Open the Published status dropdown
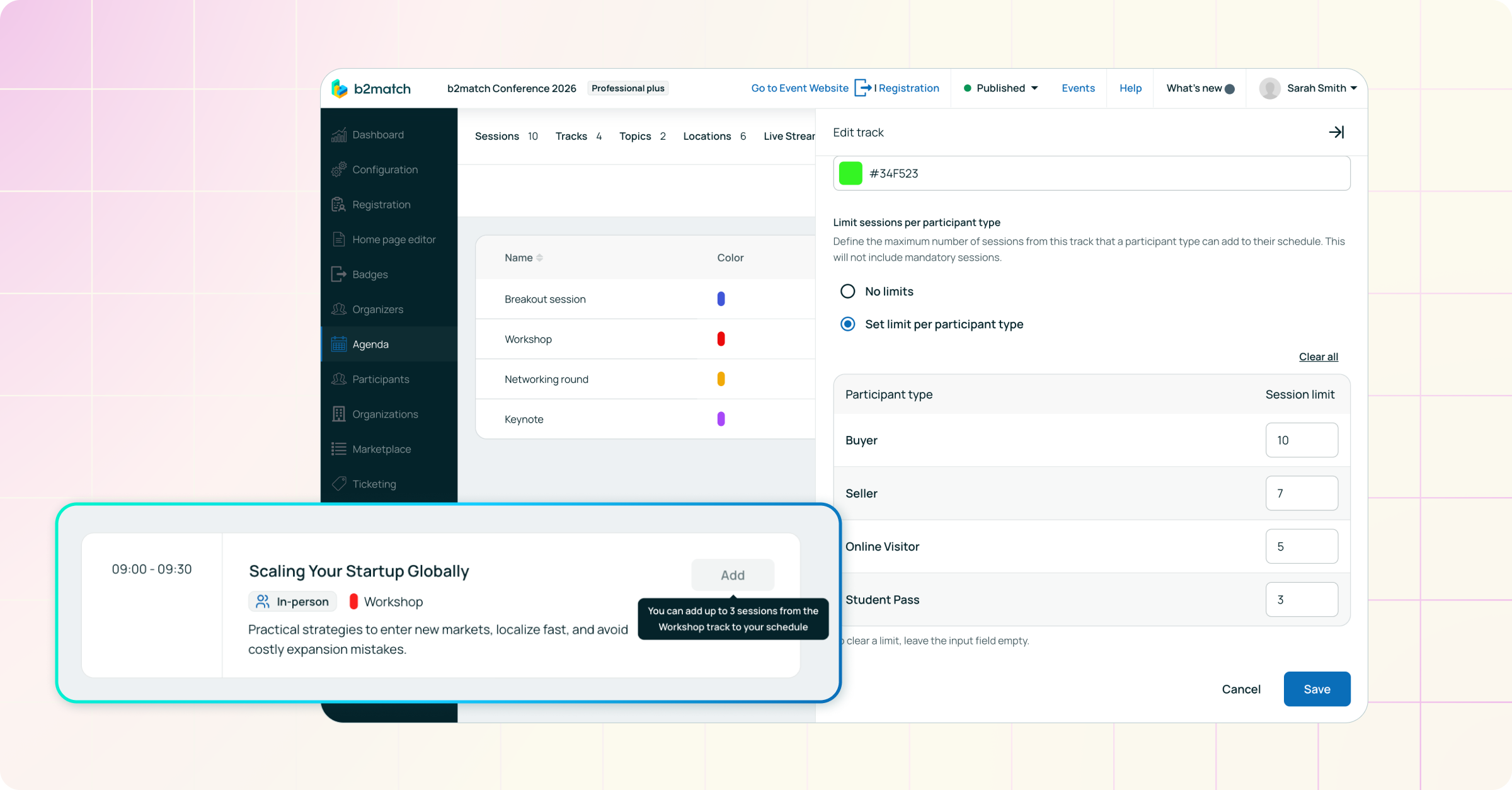Viewport: 1512px width, 790px height. (1000, 88)
